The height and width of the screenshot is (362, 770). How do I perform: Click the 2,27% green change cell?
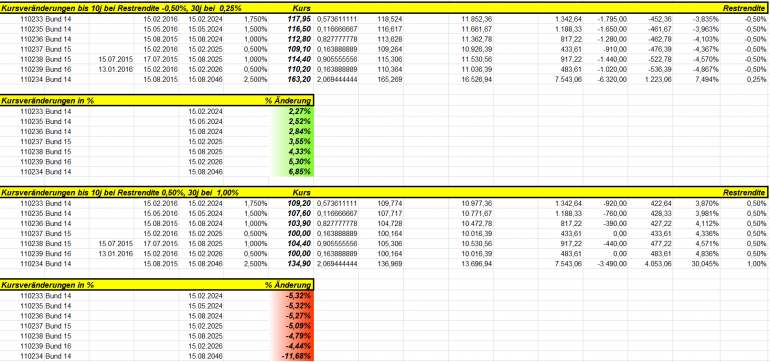click(291, 111)
